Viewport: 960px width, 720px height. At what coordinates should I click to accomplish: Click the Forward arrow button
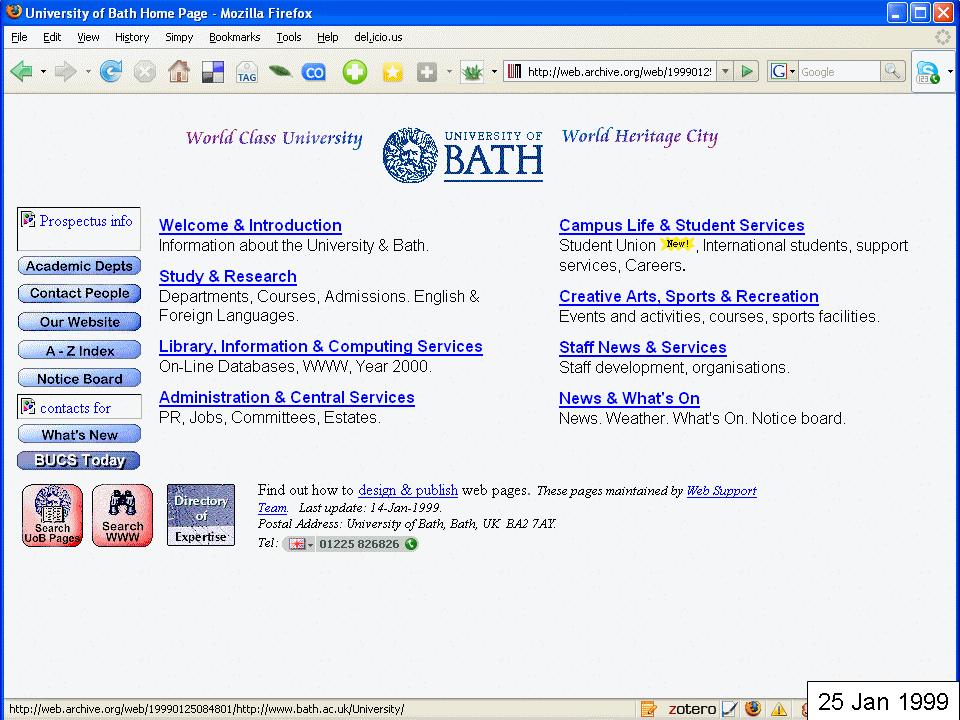(66, 72)
